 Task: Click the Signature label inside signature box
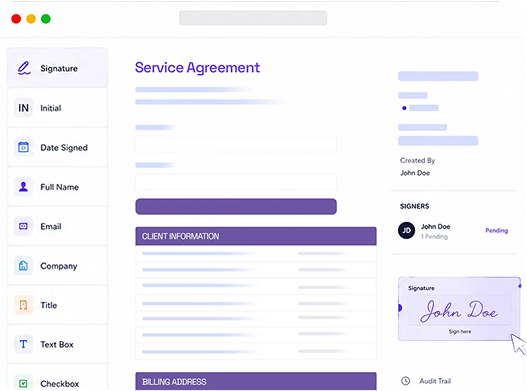(421, 288)
